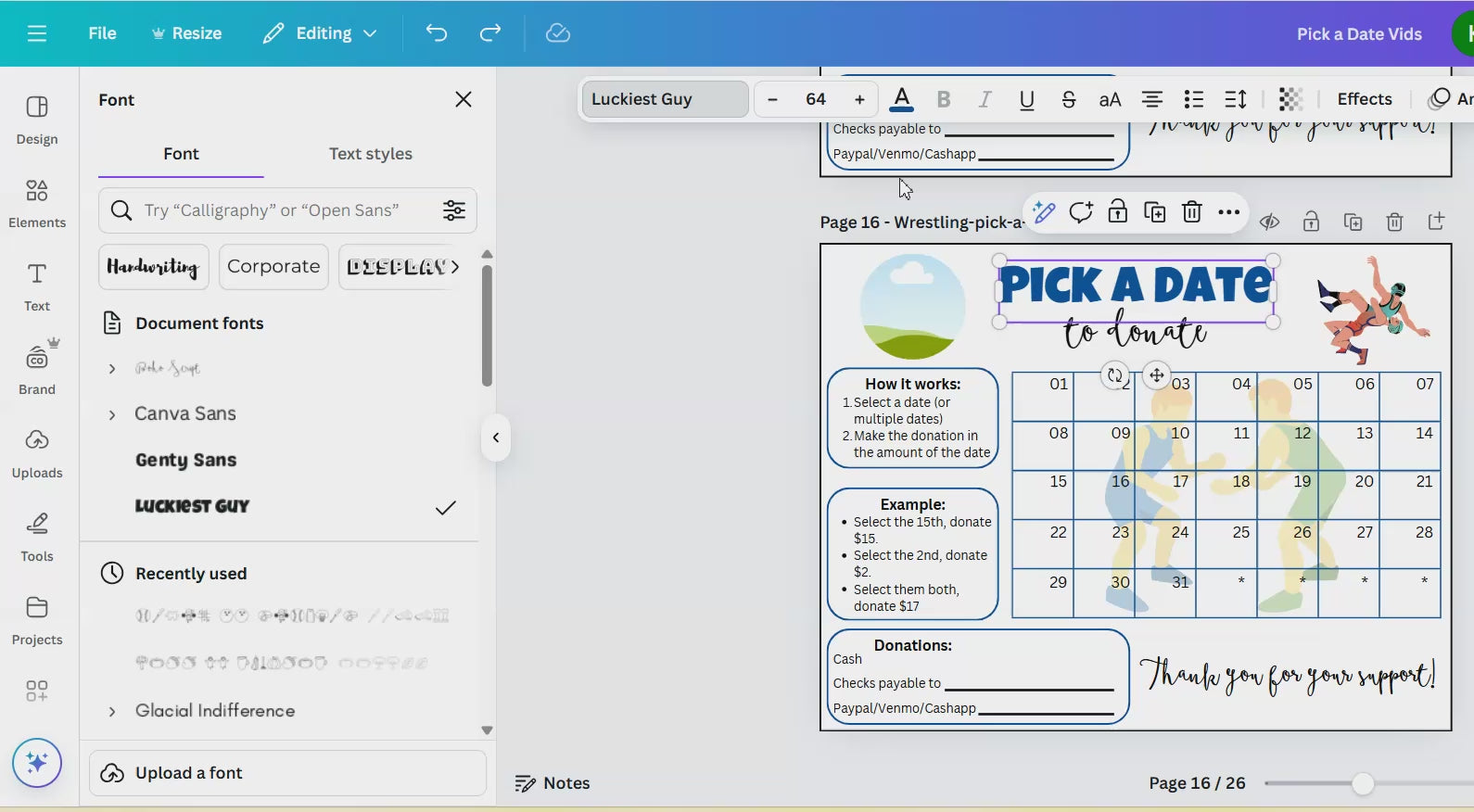Expand Glacial Indifference font variants
1474x812 pixels.
(112, 711)
